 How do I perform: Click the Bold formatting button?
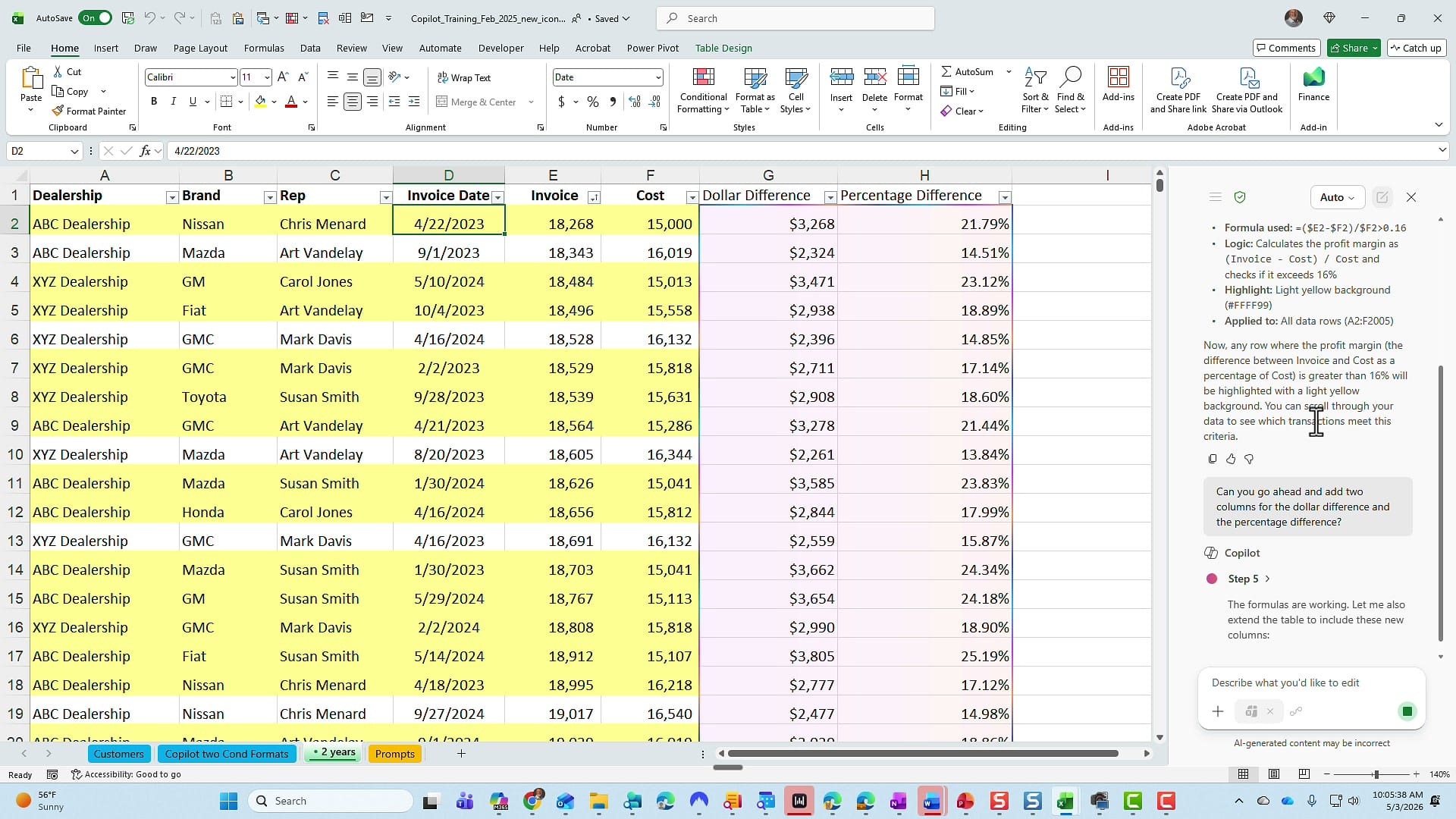click(x=154, y=102)
